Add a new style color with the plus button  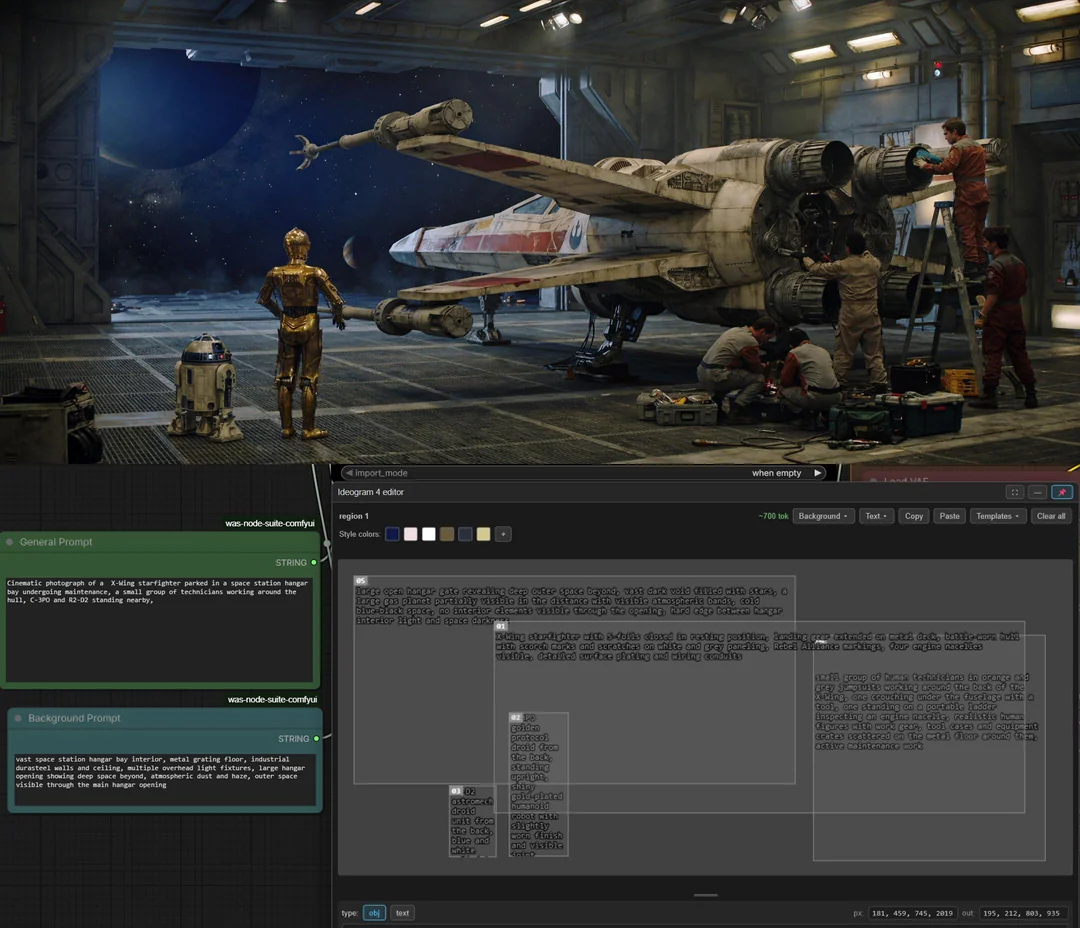(503, 534)
